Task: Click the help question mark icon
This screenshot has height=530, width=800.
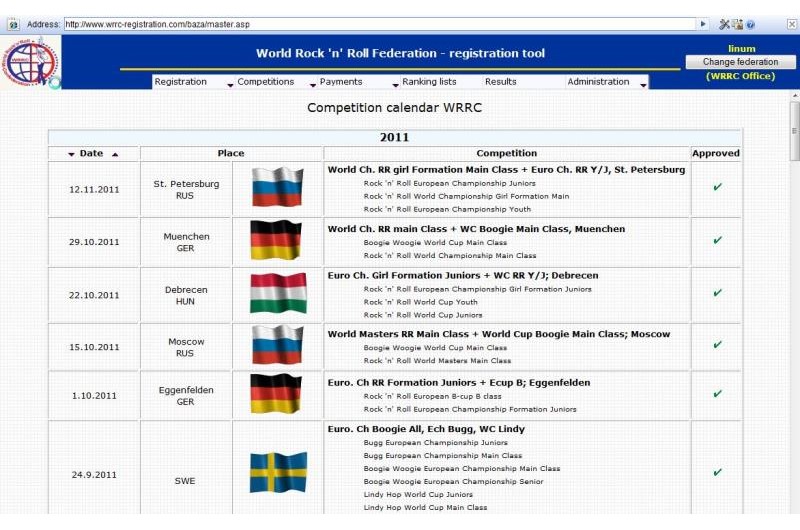Action: pos(750,24)
